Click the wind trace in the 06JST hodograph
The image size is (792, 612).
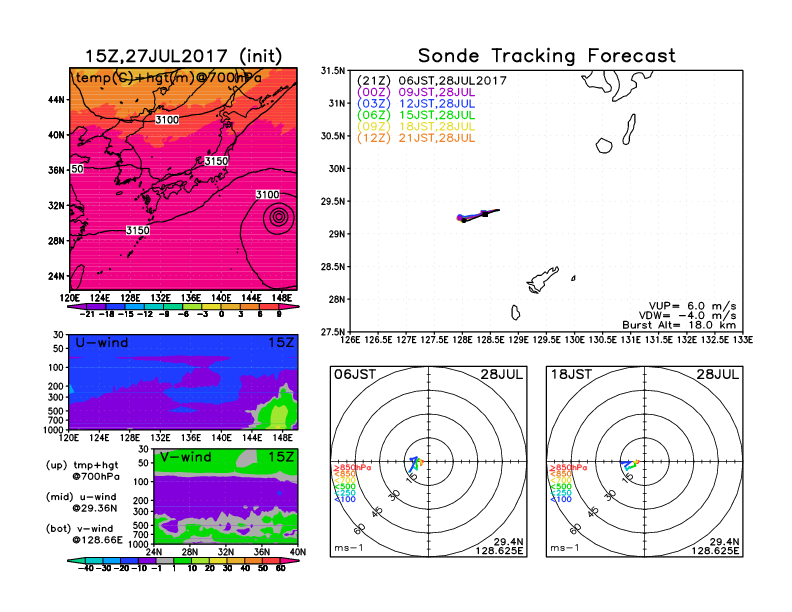coord(416,463)
